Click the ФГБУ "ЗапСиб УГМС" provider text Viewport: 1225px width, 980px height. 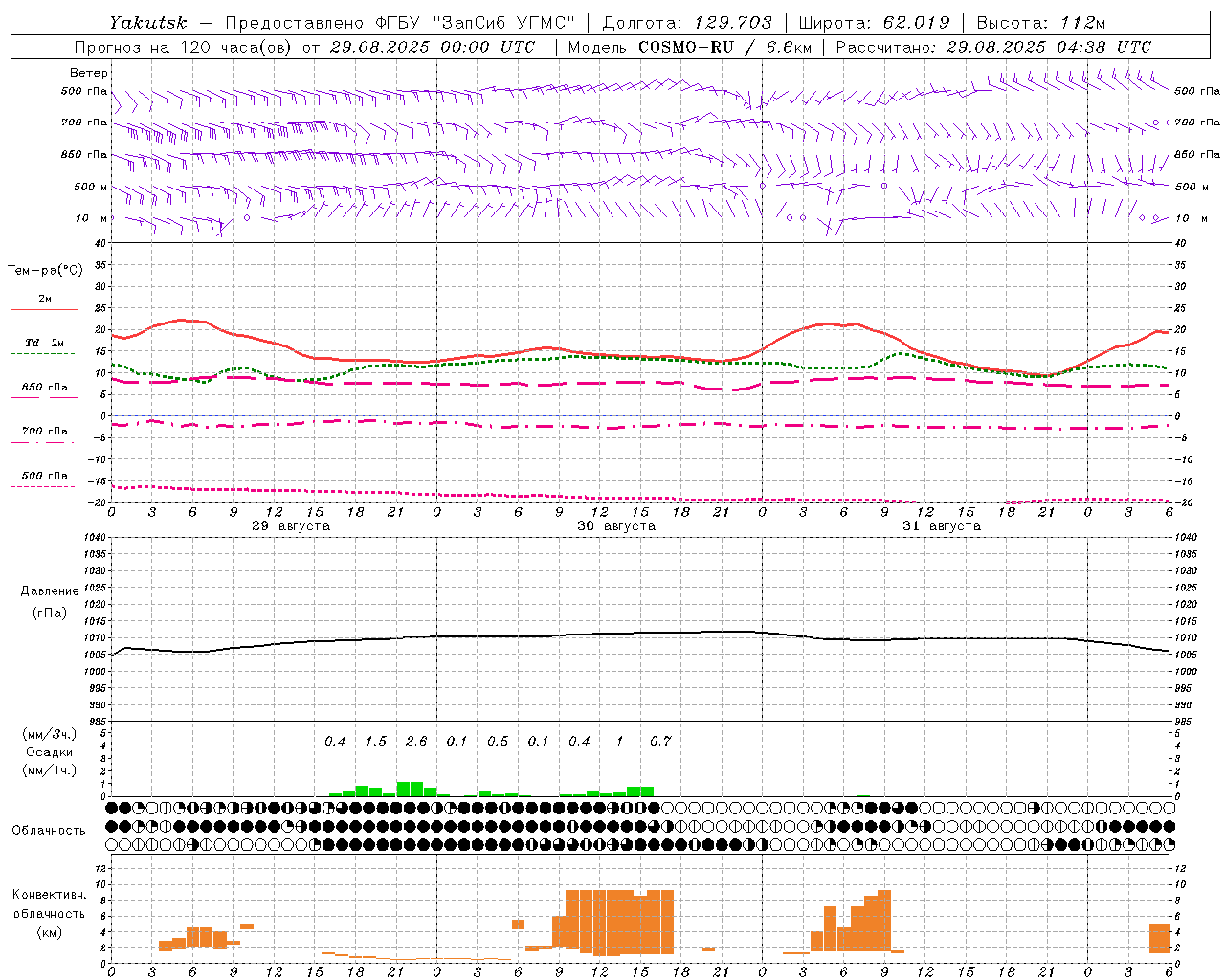pos(478,23)
